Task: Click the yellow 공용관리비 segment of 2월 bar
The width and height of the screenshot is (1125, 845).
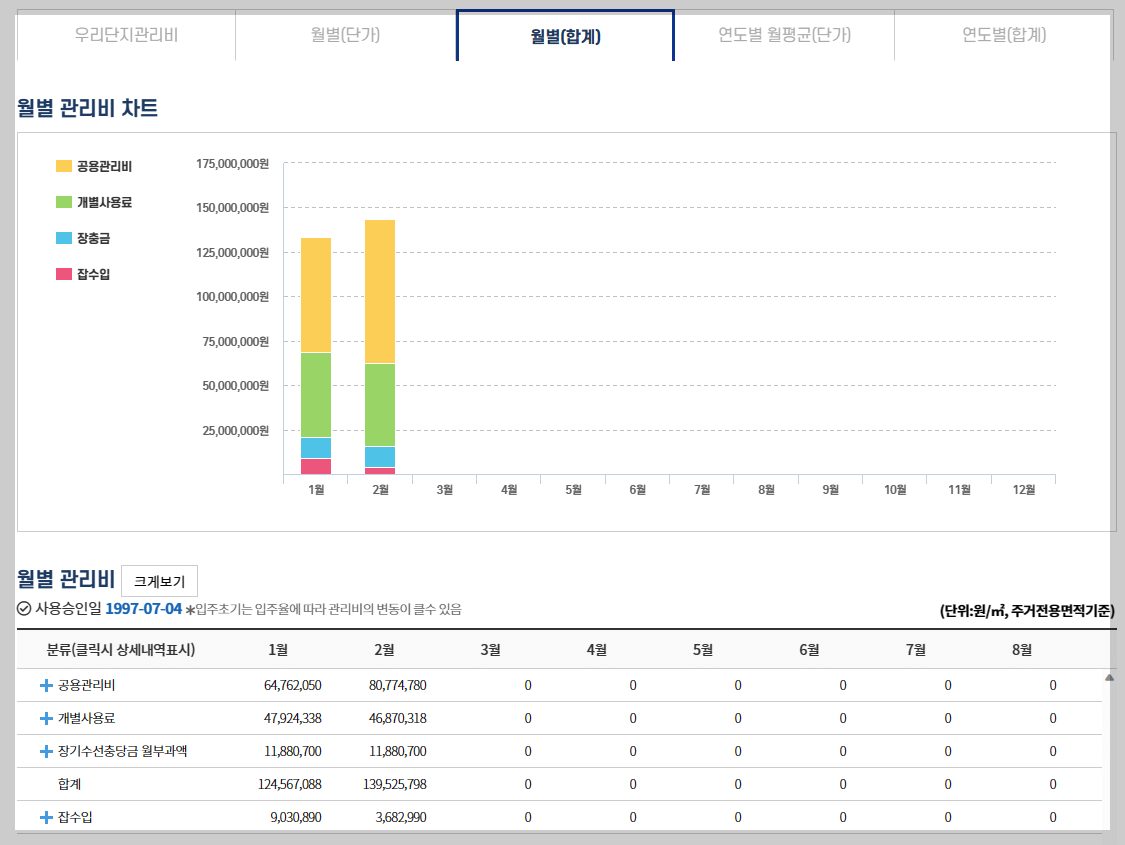Action: point(380,292)
